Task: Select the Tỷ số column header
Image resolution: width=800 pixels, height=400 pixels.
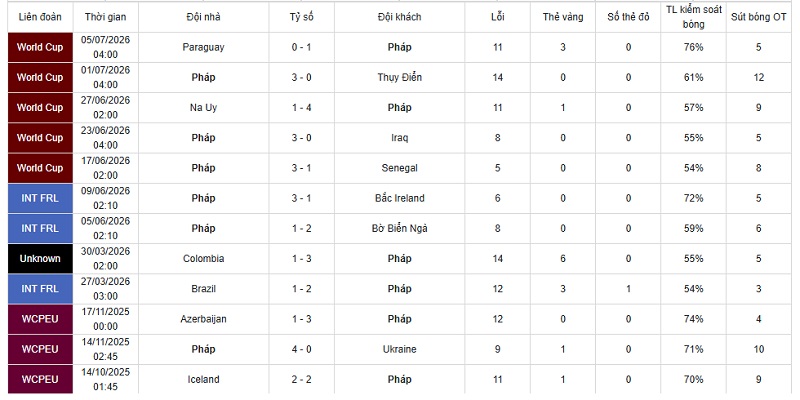Action: click(x=302, y=17)
